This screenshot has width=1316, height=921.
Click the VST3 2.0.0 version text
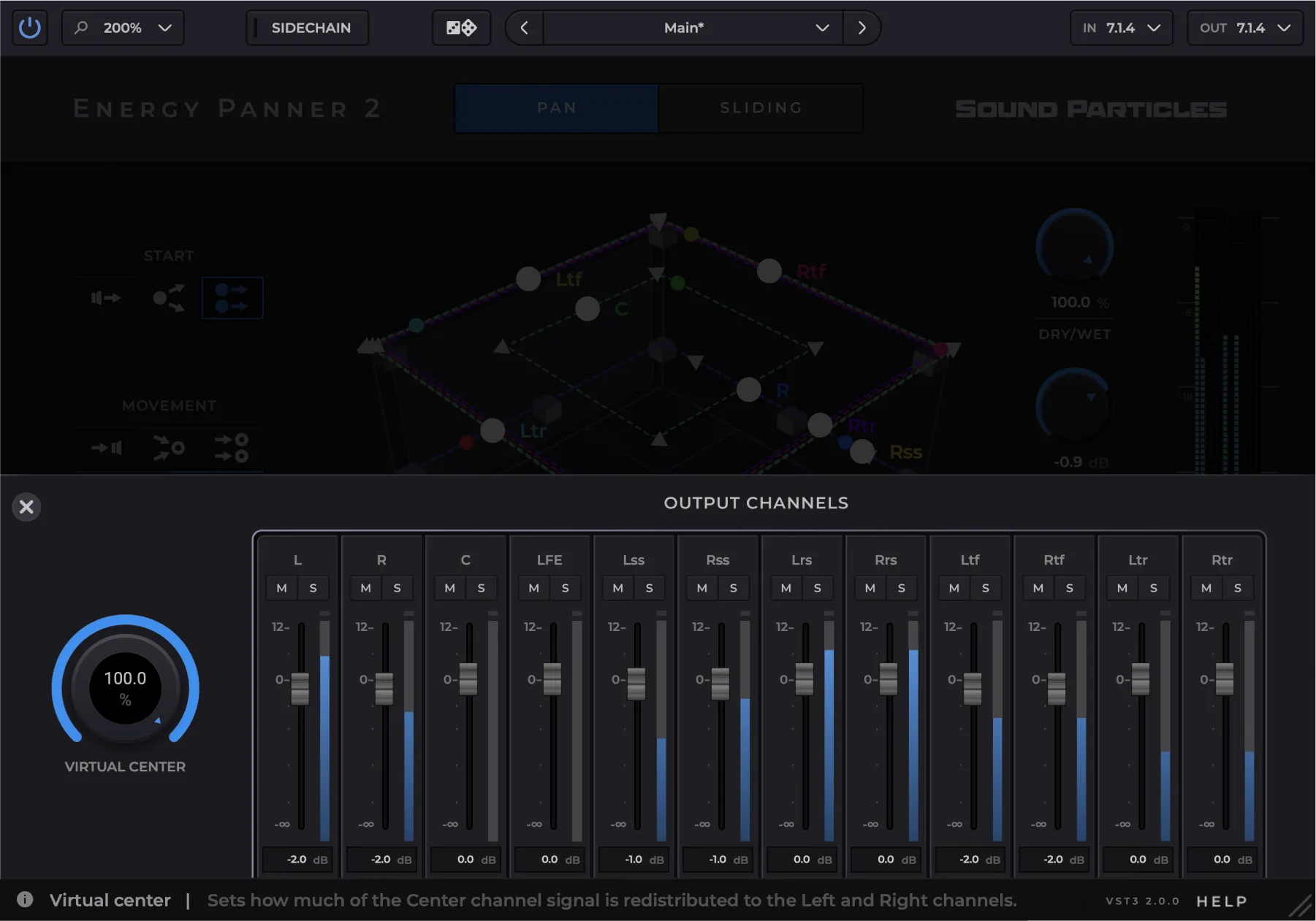click(x=1143, y=901)
